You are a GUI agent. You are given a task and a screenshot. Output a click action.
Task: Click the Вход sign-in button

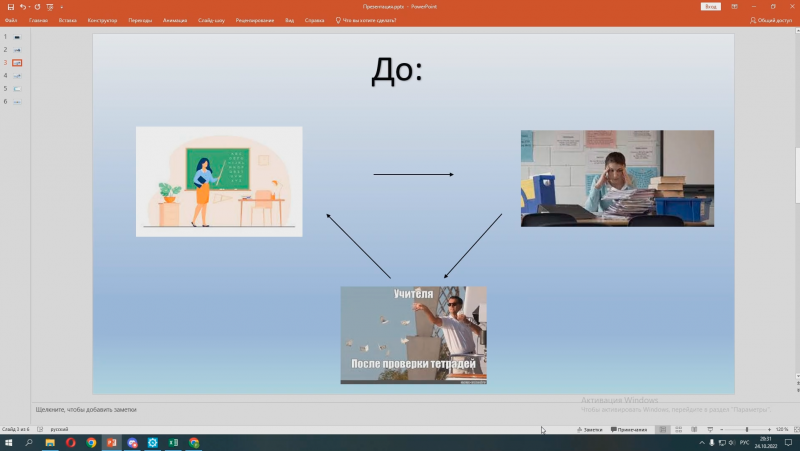click(x=711, y=7)
